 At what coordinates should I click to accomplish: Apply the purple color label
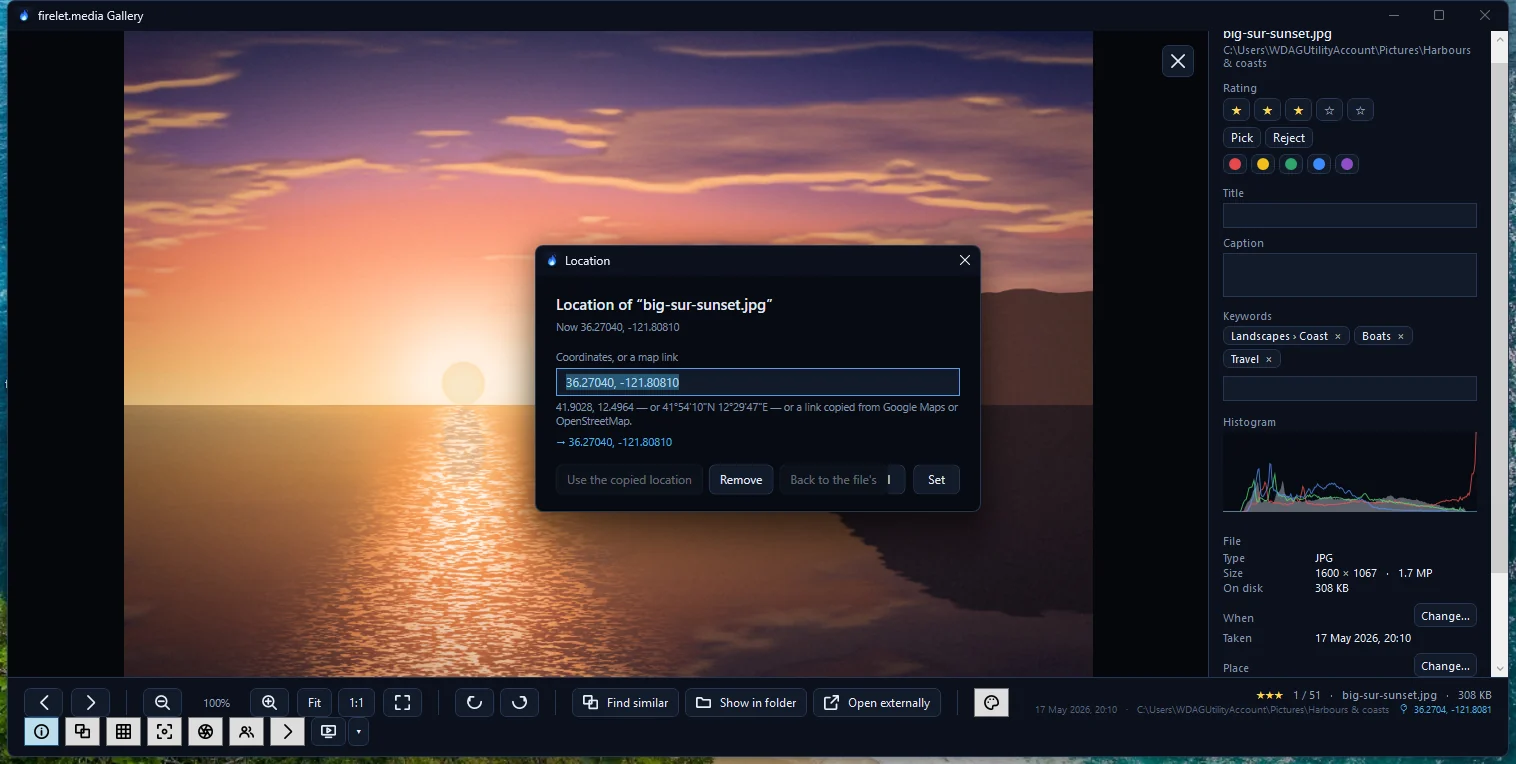(1347, 164)
